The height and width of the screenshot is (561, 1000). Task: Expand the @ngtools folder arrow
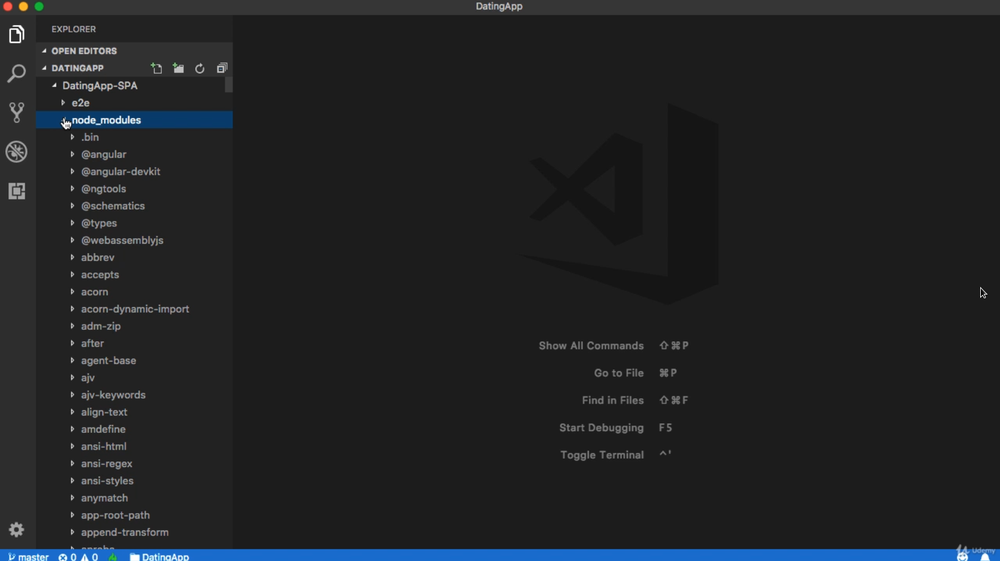click(72, 189)
